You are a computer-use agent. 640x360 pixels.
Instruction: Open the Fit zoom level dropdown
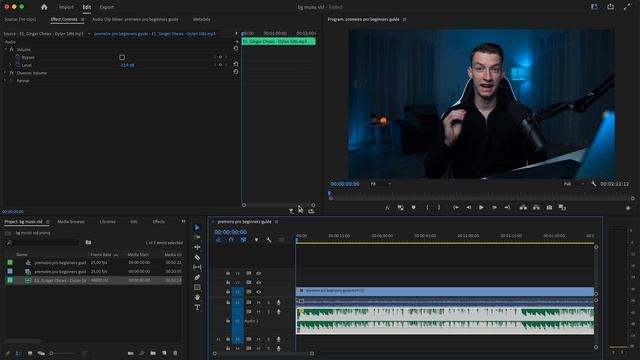(380, 184)
